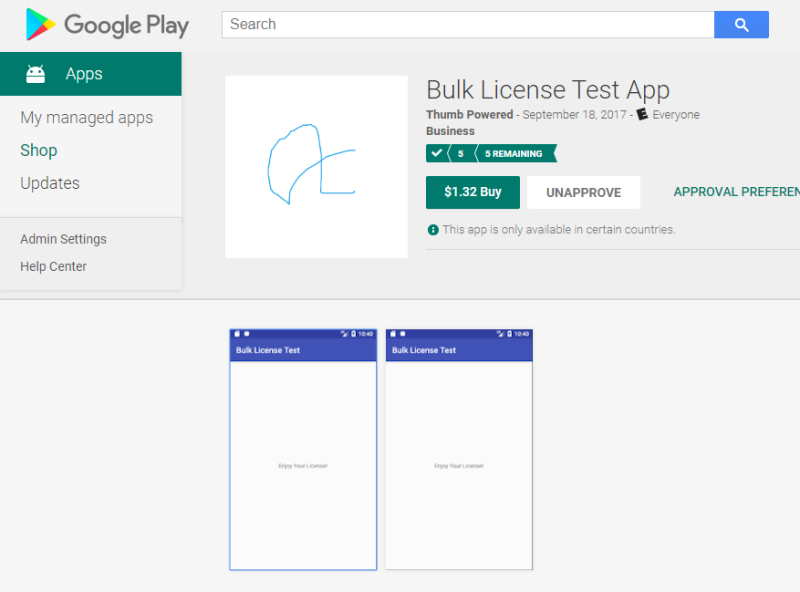Click the blue search magnifier button
800x592 pixels.
[x=741, y=24]
